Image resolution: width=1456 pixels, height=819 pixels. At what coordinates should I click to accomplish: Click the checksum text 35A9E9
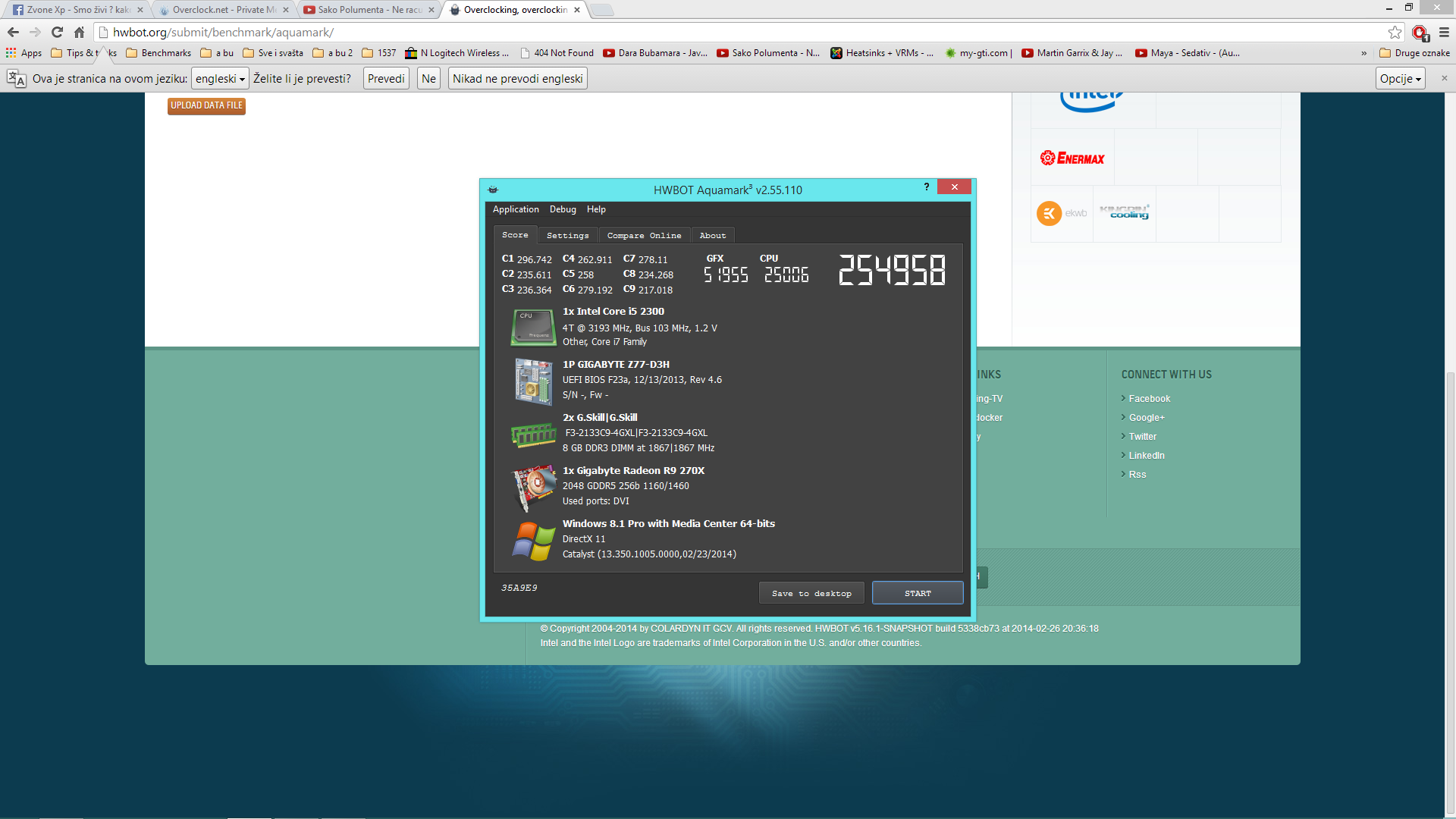(519, 588)
